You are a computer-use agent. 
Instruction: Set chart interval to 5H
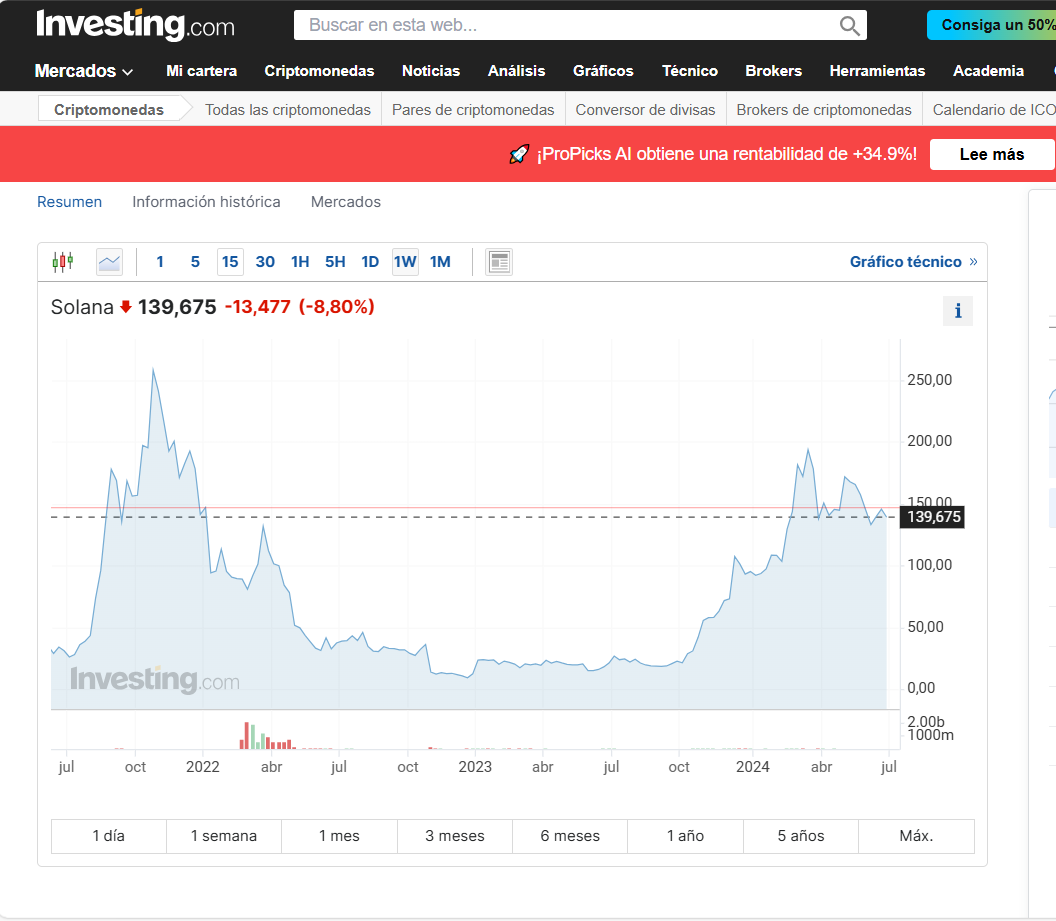point(335,262)
